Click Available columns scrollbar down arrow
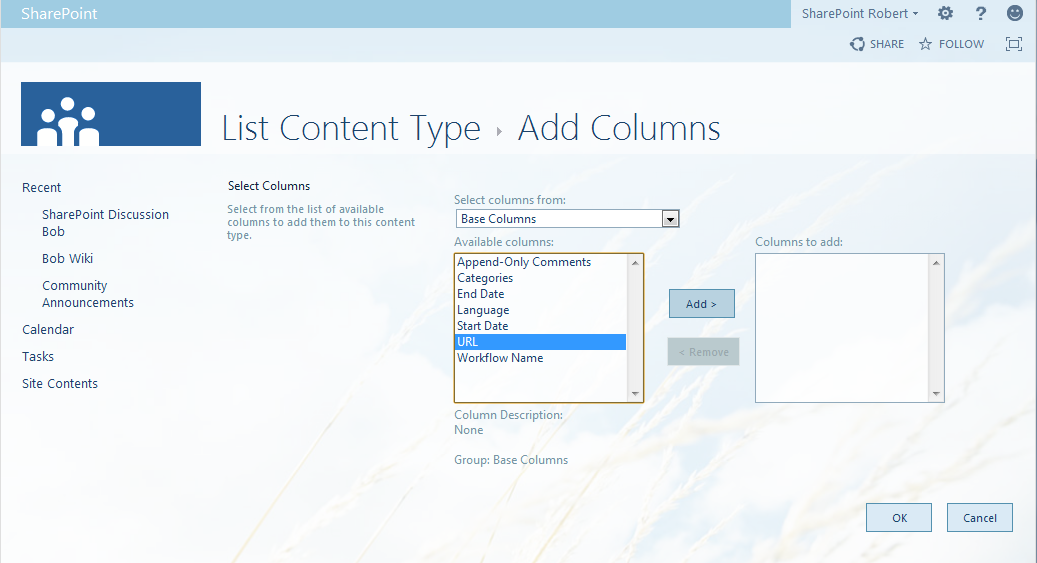 point(635,394)
